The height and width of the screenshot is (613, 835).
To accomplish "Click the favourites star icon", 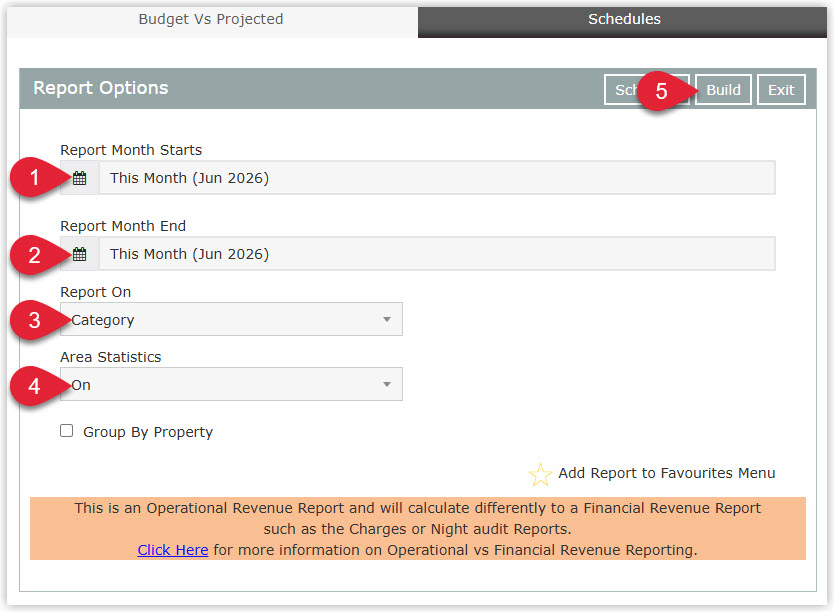I will pos(540,474).
